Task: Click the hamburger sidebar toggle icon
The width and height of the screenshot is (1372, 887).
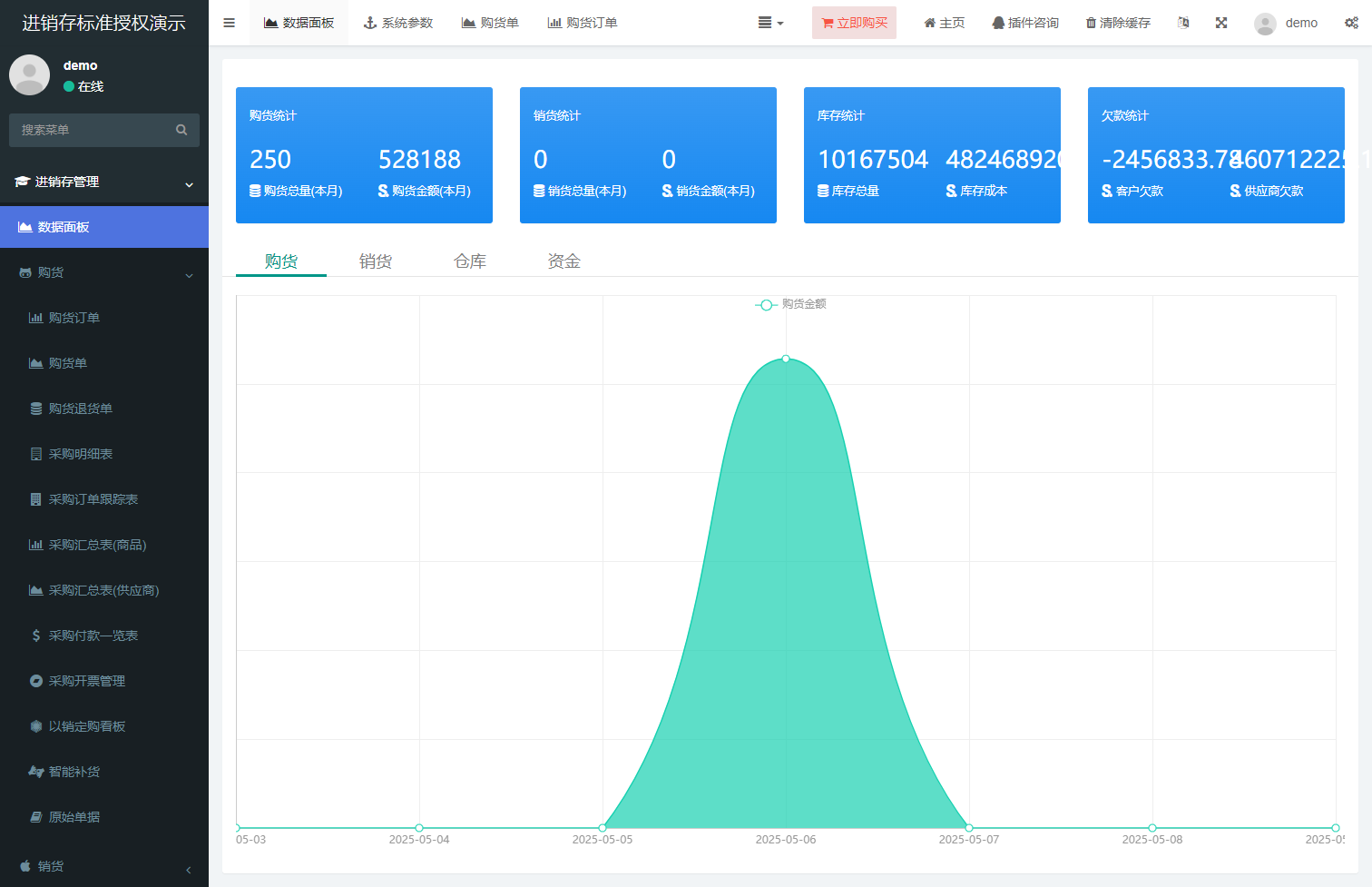Action: point(229,23)
